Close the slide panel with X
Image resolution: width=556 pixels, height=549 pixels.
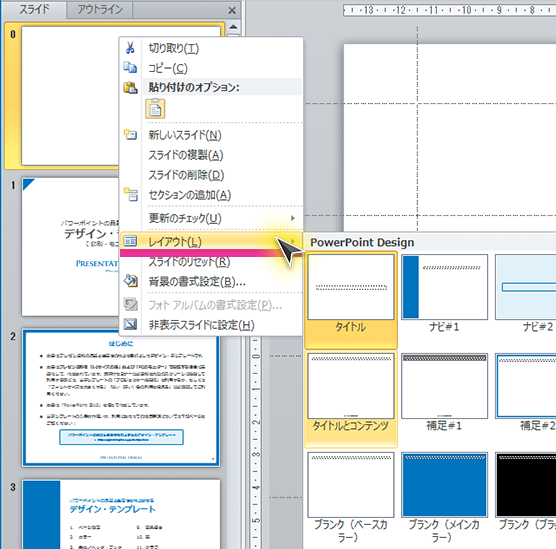pos(232,11)
